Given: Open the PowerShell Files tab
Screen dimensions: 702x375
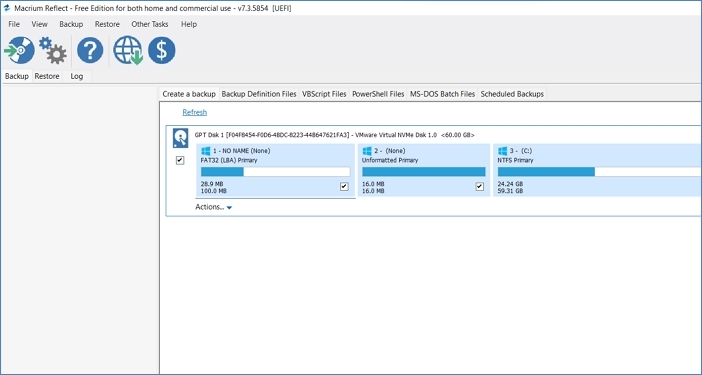Looking at the screenshot, I should click(378, 94).
